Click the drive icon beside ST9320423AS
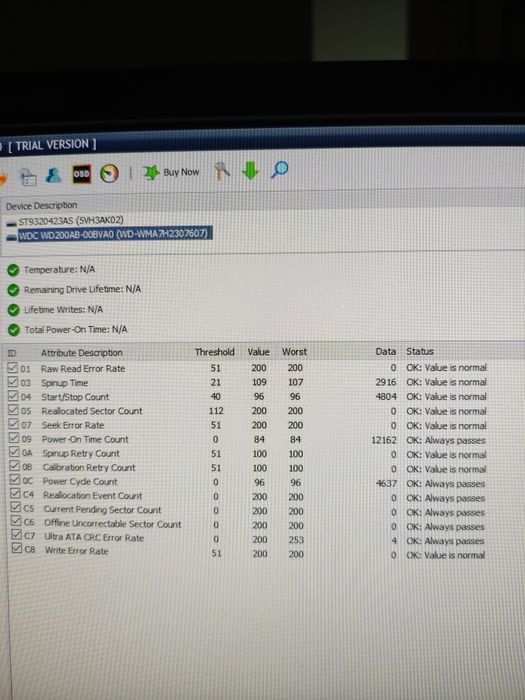 (x=12, y=222)
